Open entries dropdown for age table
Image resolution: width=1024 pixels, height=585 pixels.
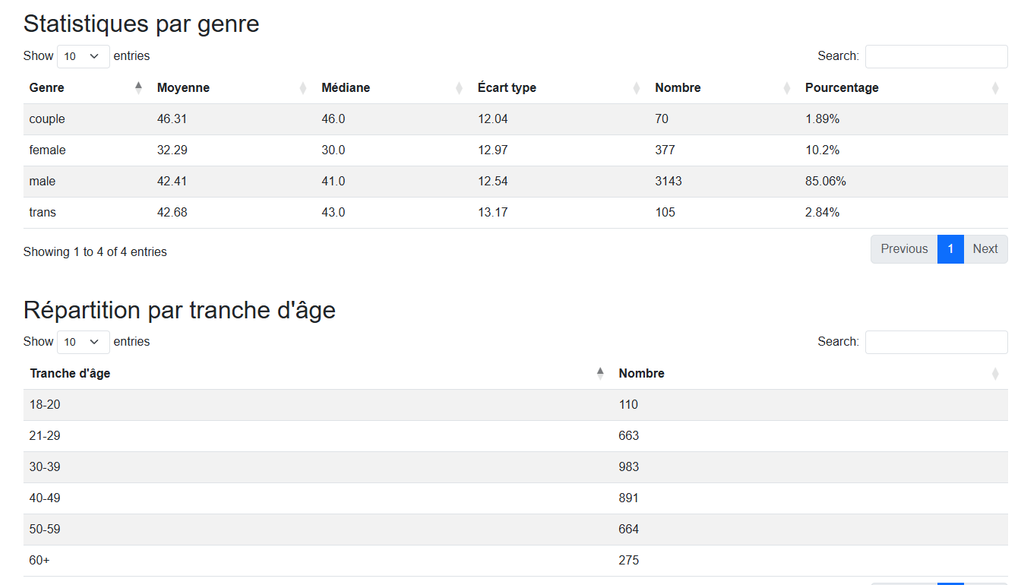(x=84, y=342)
